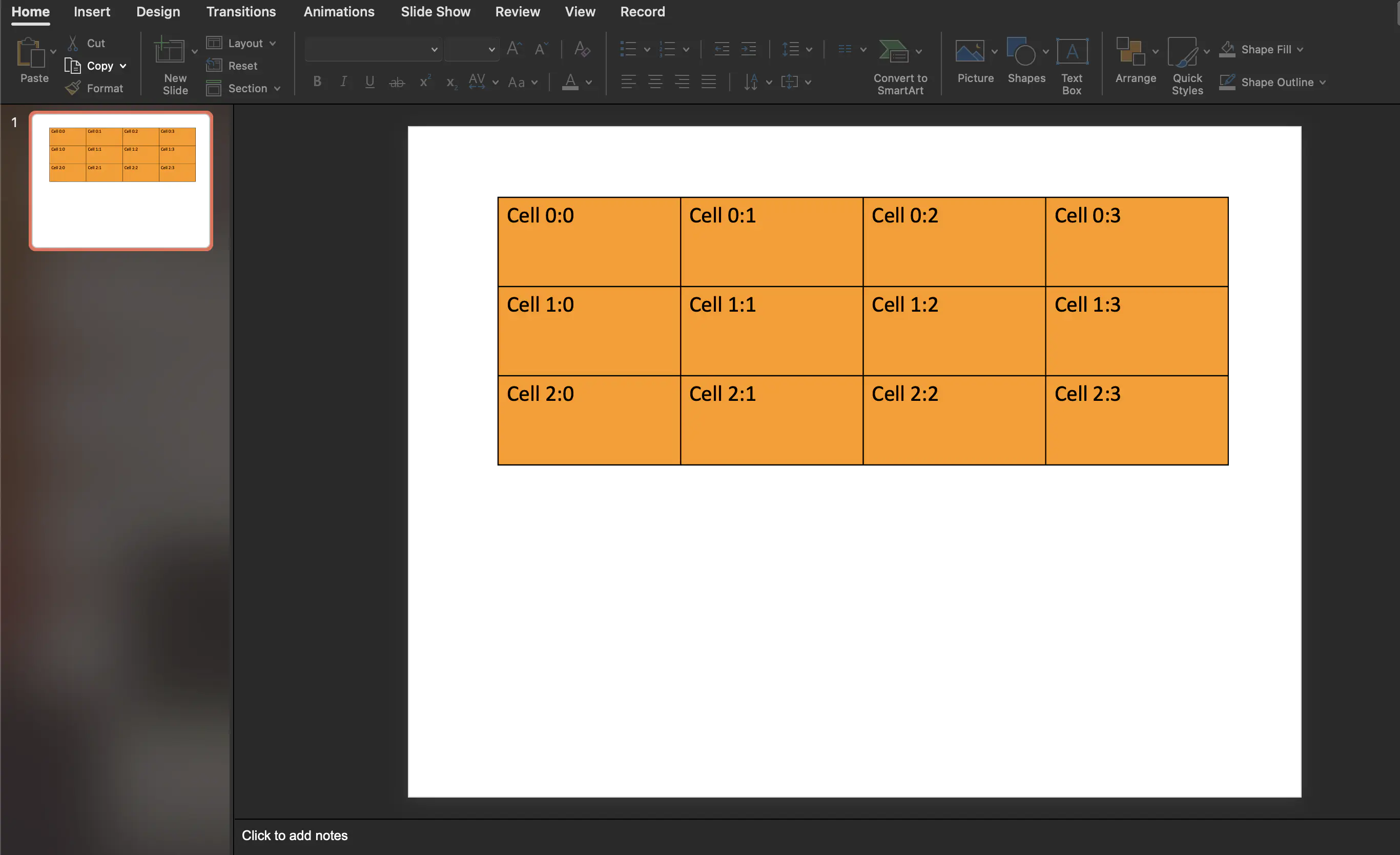Image resolution: width=1400 pixels, height=855 pixels.
Task: Click the Arrange objects icon
Action: pos(1129,52)
